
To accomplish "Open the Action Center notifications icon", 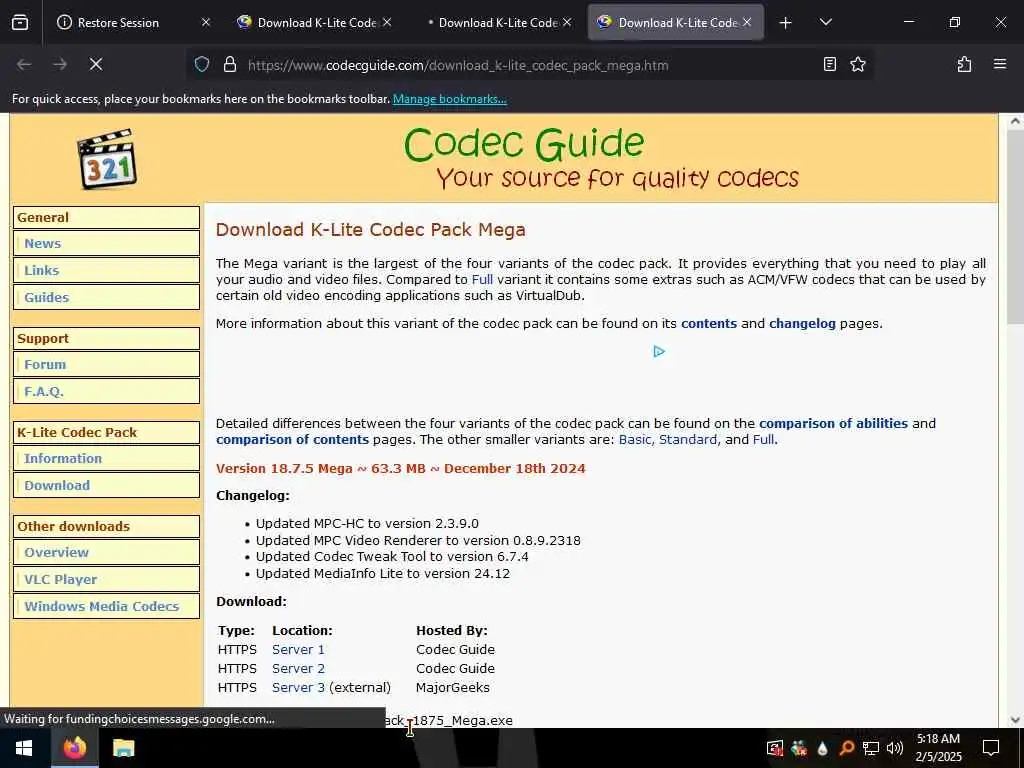I will (991, 748).
